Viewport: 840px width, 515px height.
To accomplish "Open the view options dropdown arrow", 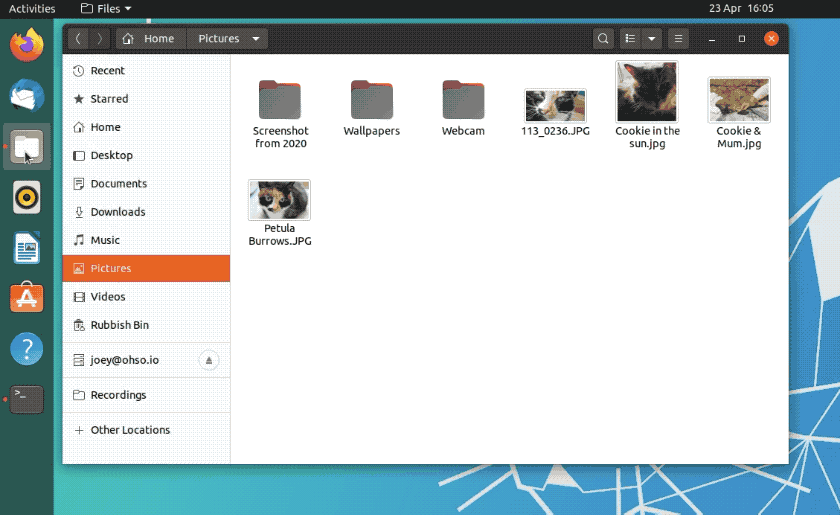I will click(x=652, y=39).
